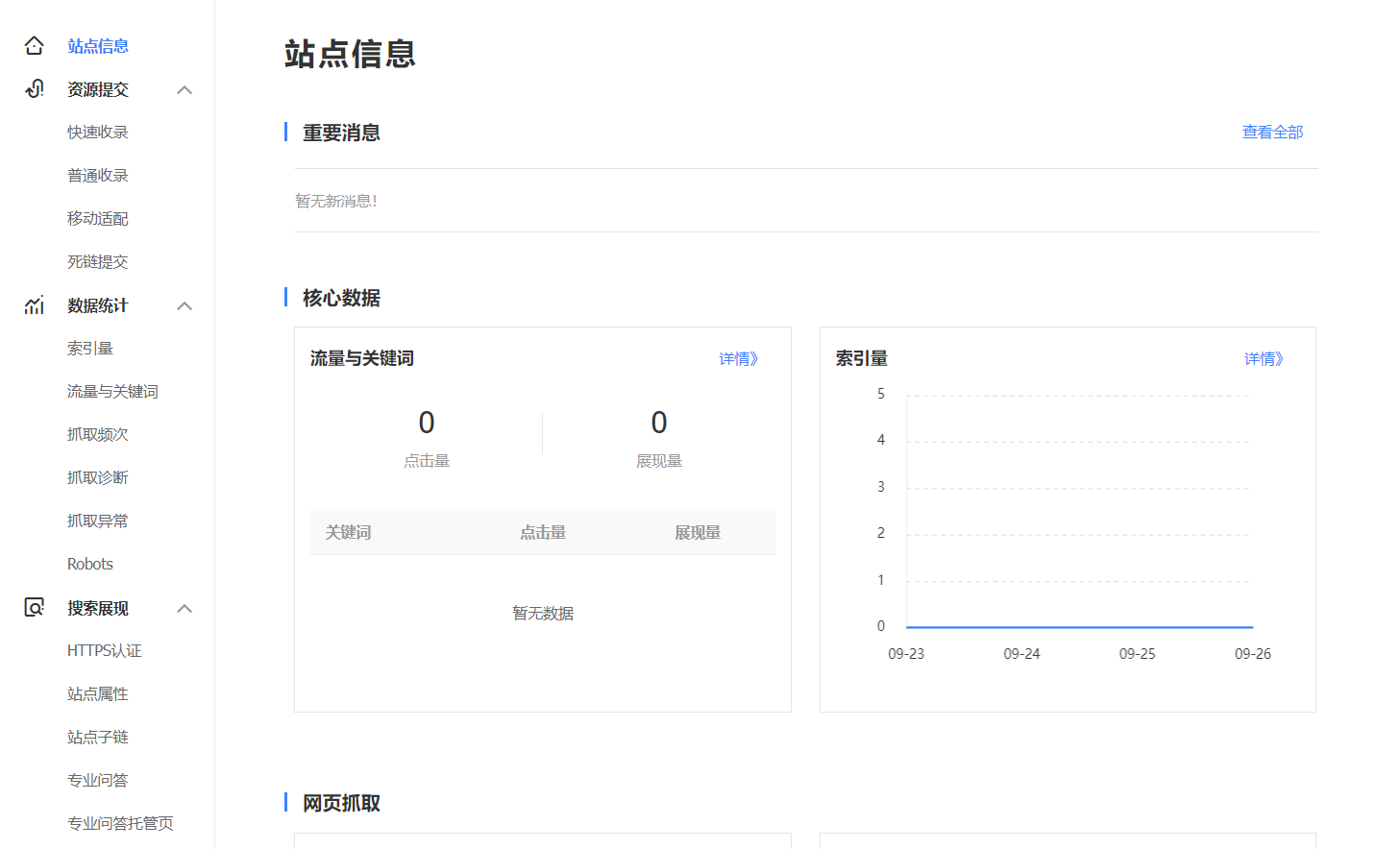Click the 09-24 date on chart axis
Image resolution: width=1400 pixels, height=849 pixels.
1022,654
